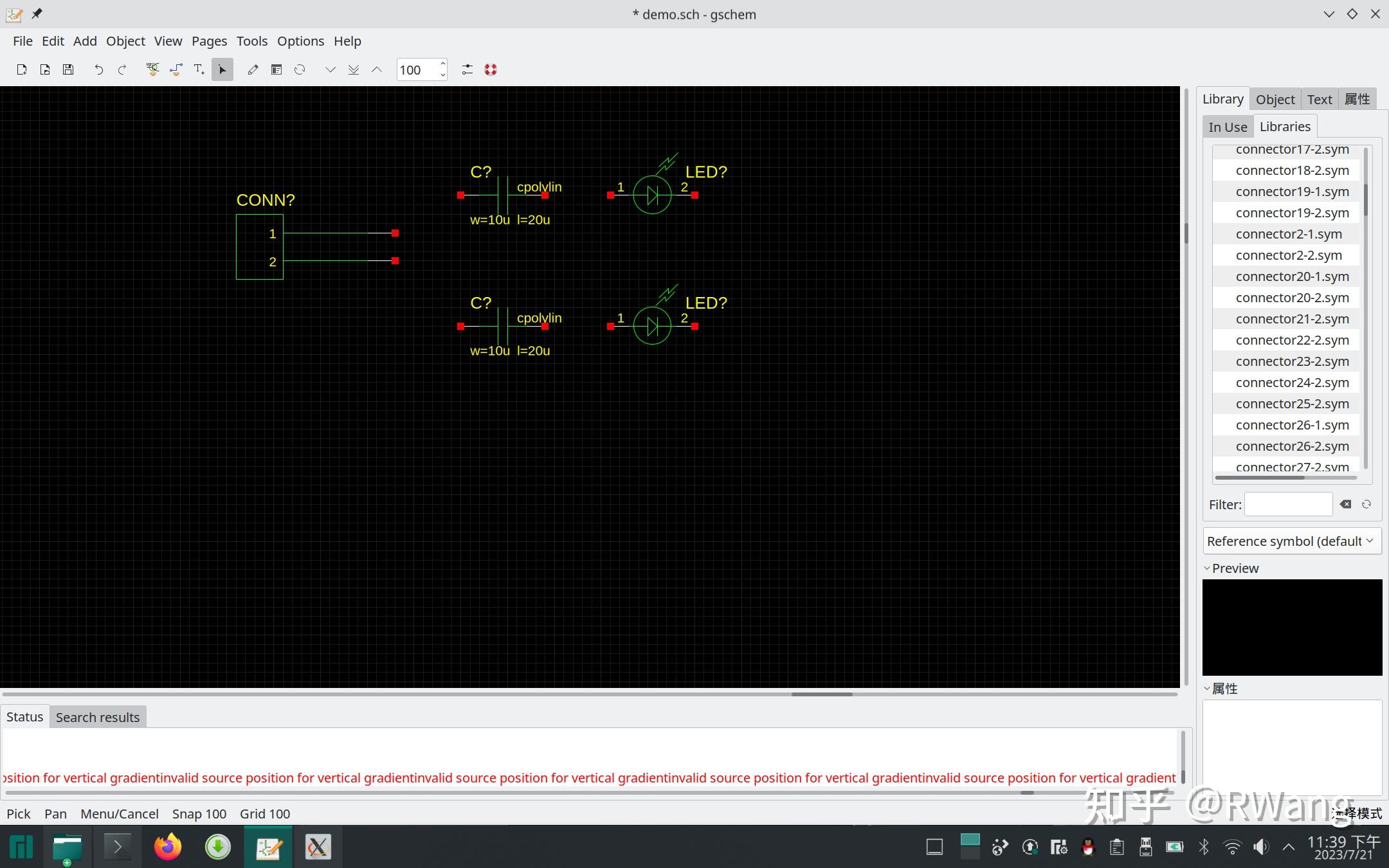Screen dimensions: 1389x868
Task: Select the add net wire tool
Action: point(176,69)
